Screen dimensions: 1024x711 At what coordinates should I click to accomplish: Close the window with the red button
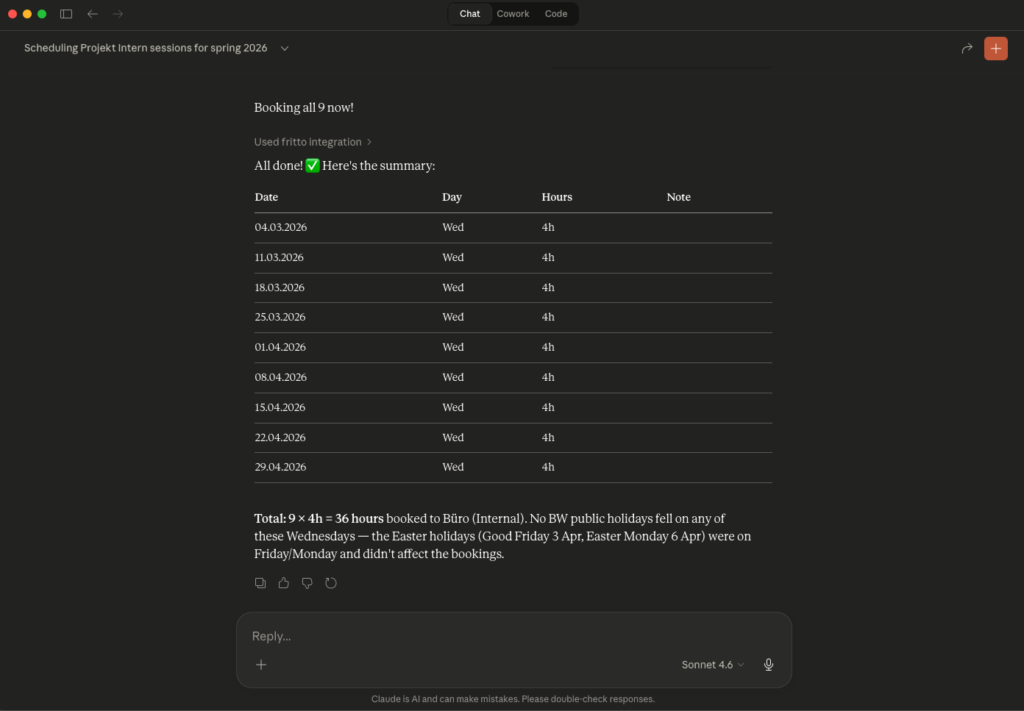click(x=13, y=14)
